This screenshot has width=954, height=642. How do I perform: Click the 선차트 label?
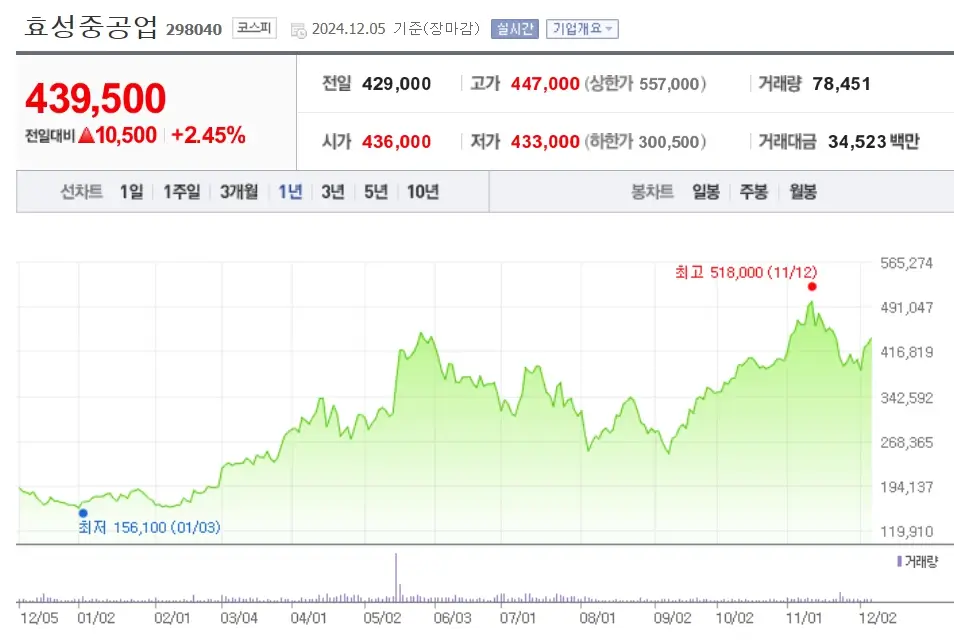(x=81, y=192)
